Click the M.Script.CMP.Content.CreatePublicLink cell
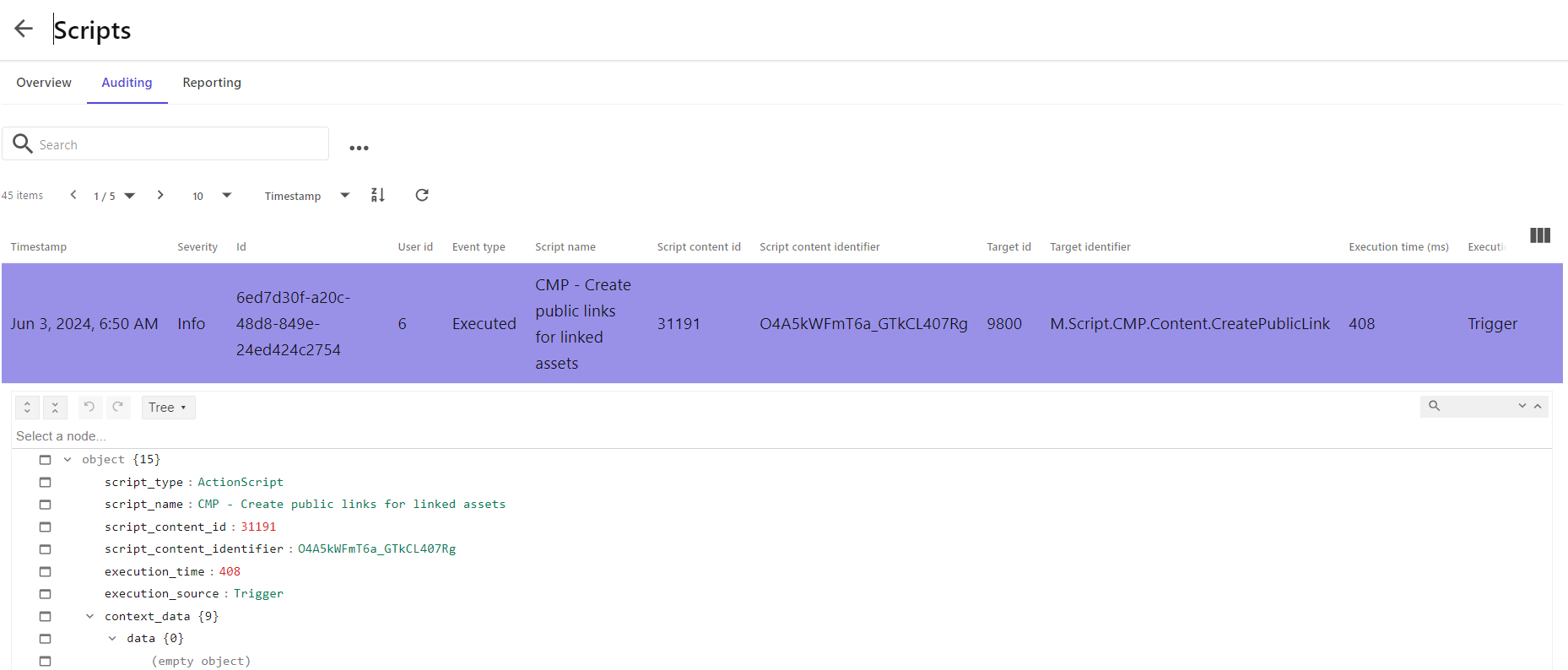Image resolution: width=1568 pixels, height=670 pixels. pos(1190,324)
